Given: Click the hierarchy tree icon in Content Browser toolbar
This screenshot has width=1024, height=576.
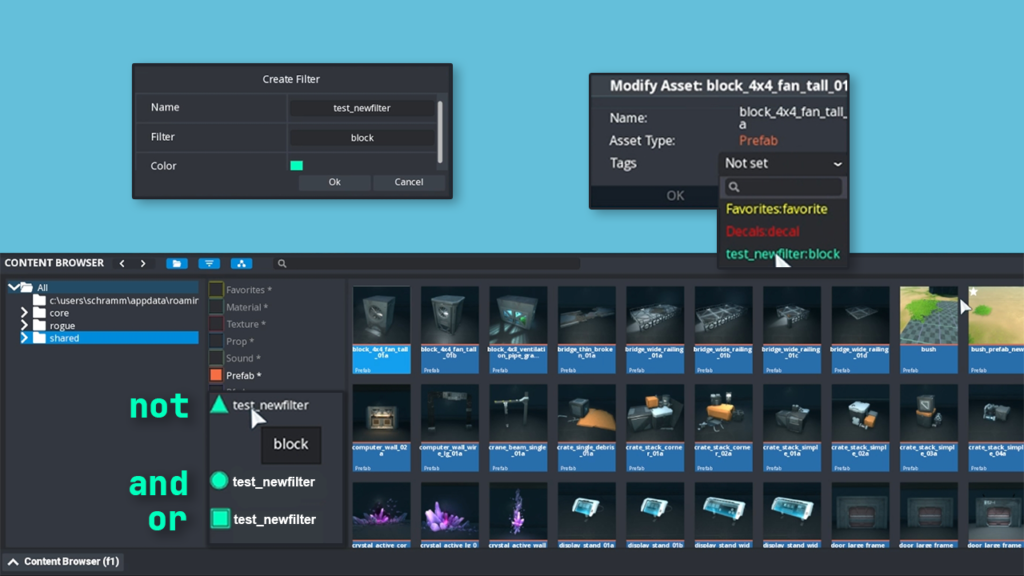Looking at the screenshot, I should point(241,264).
